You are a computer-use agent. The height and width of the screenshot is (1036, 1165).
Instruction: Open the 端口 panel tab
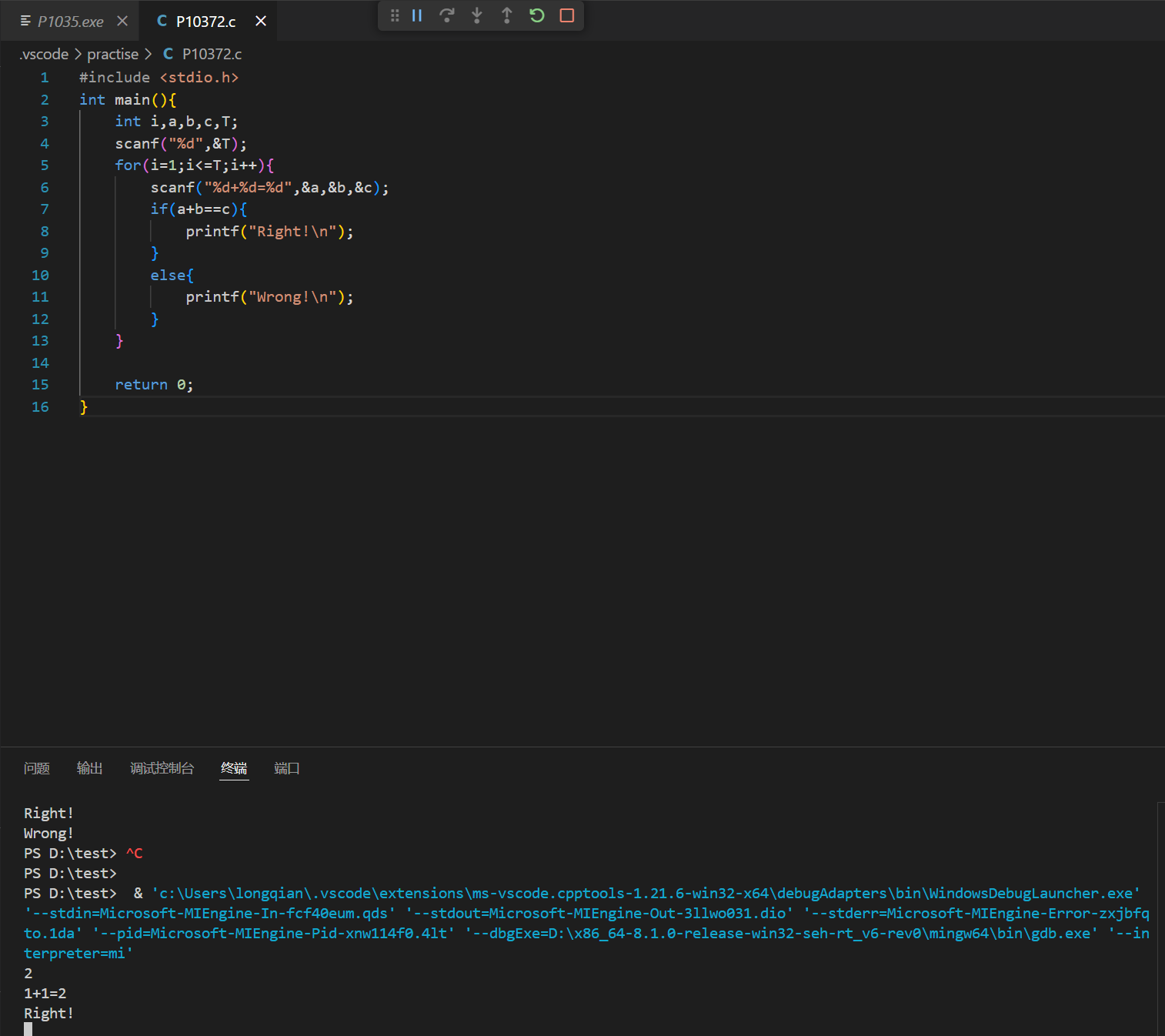[286, 768]
